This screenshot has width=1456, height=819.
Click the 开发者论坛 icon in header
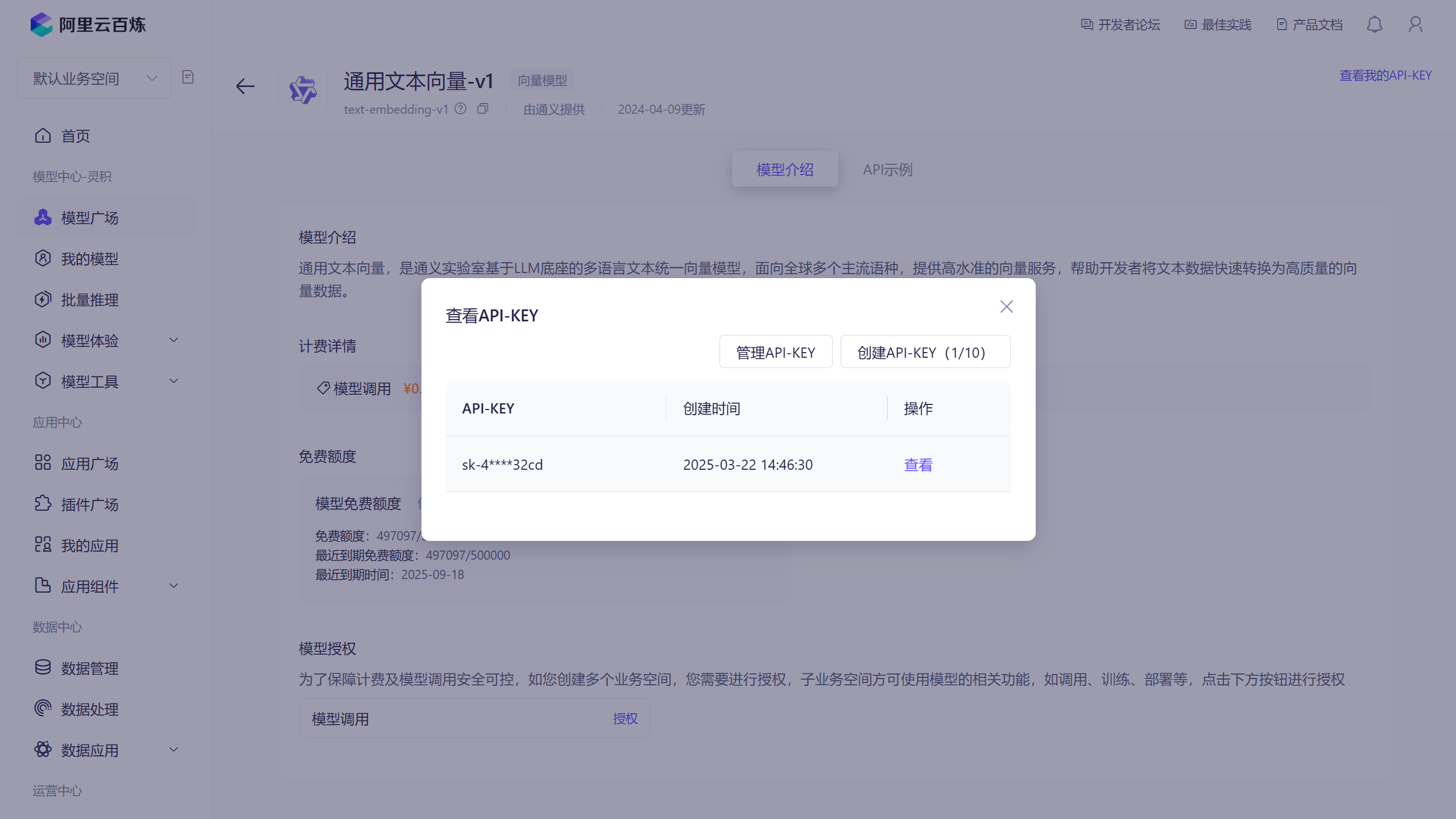click(1087, 24)
